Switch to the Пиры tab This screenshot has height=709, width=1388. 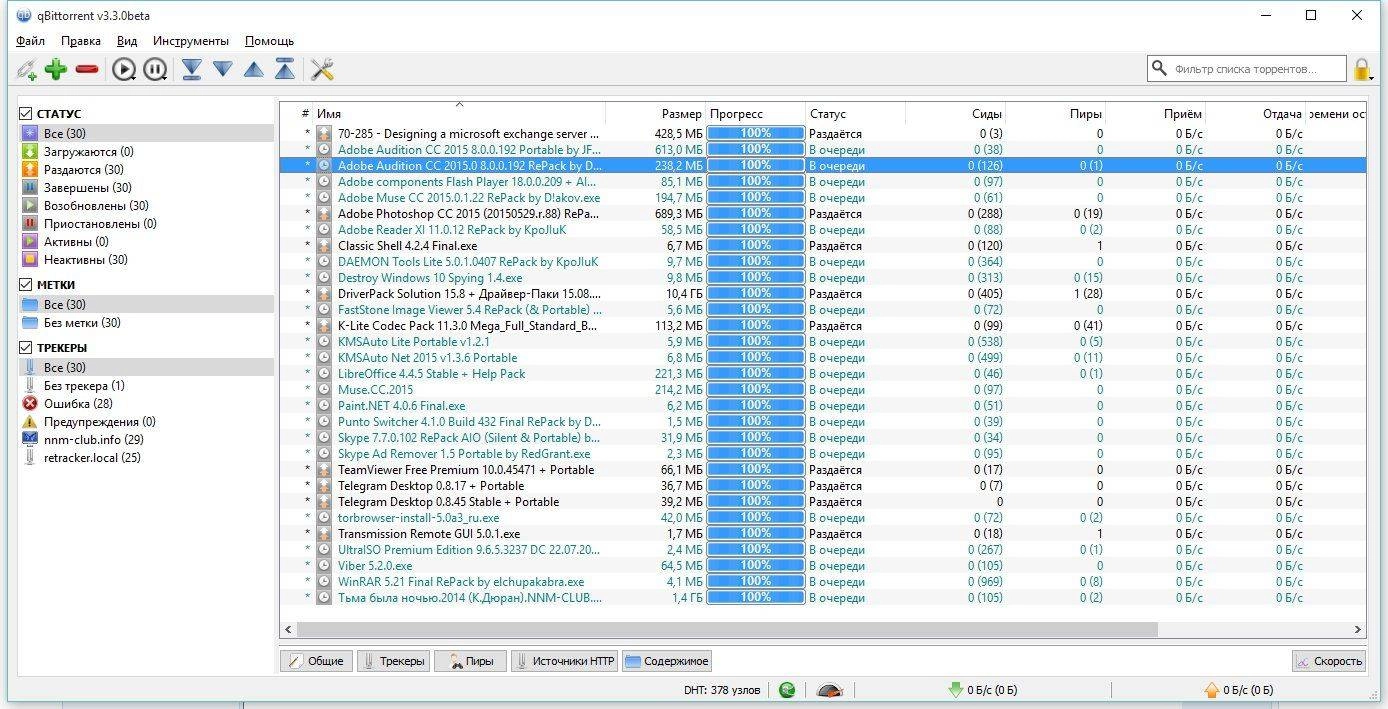(470, 660)
